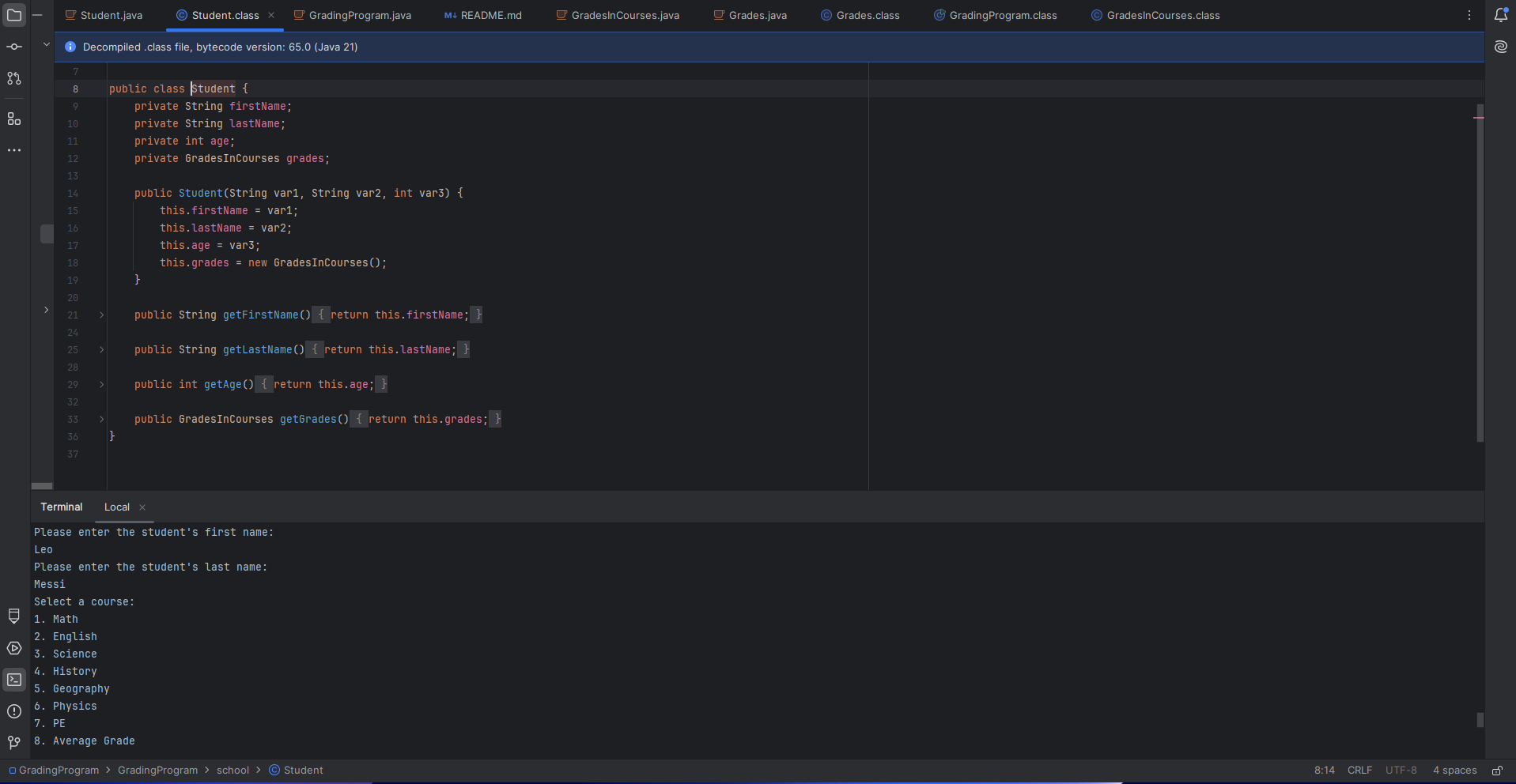Viewport: 1516px width, 784px height.
Task: Change CRLF line separator in status bar
Action: 1359,771
